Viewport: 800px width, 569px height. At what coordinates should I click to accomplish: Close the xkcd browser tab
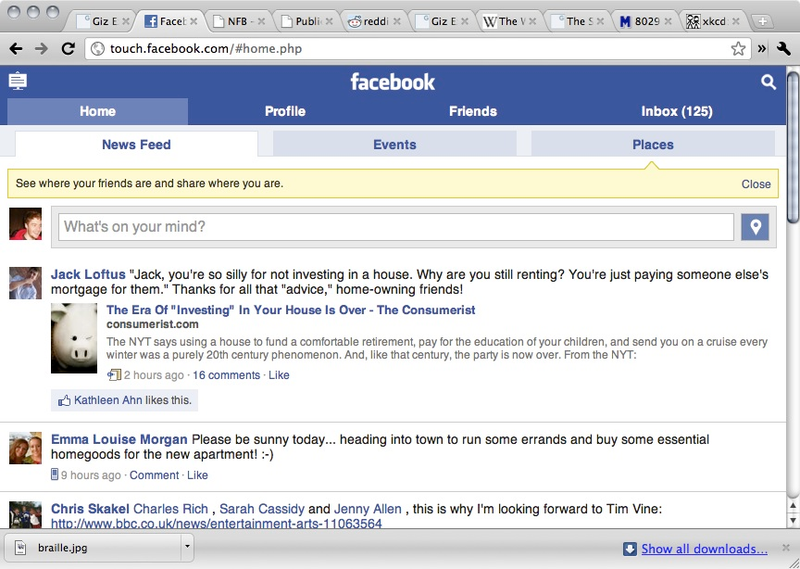[736, 21]
